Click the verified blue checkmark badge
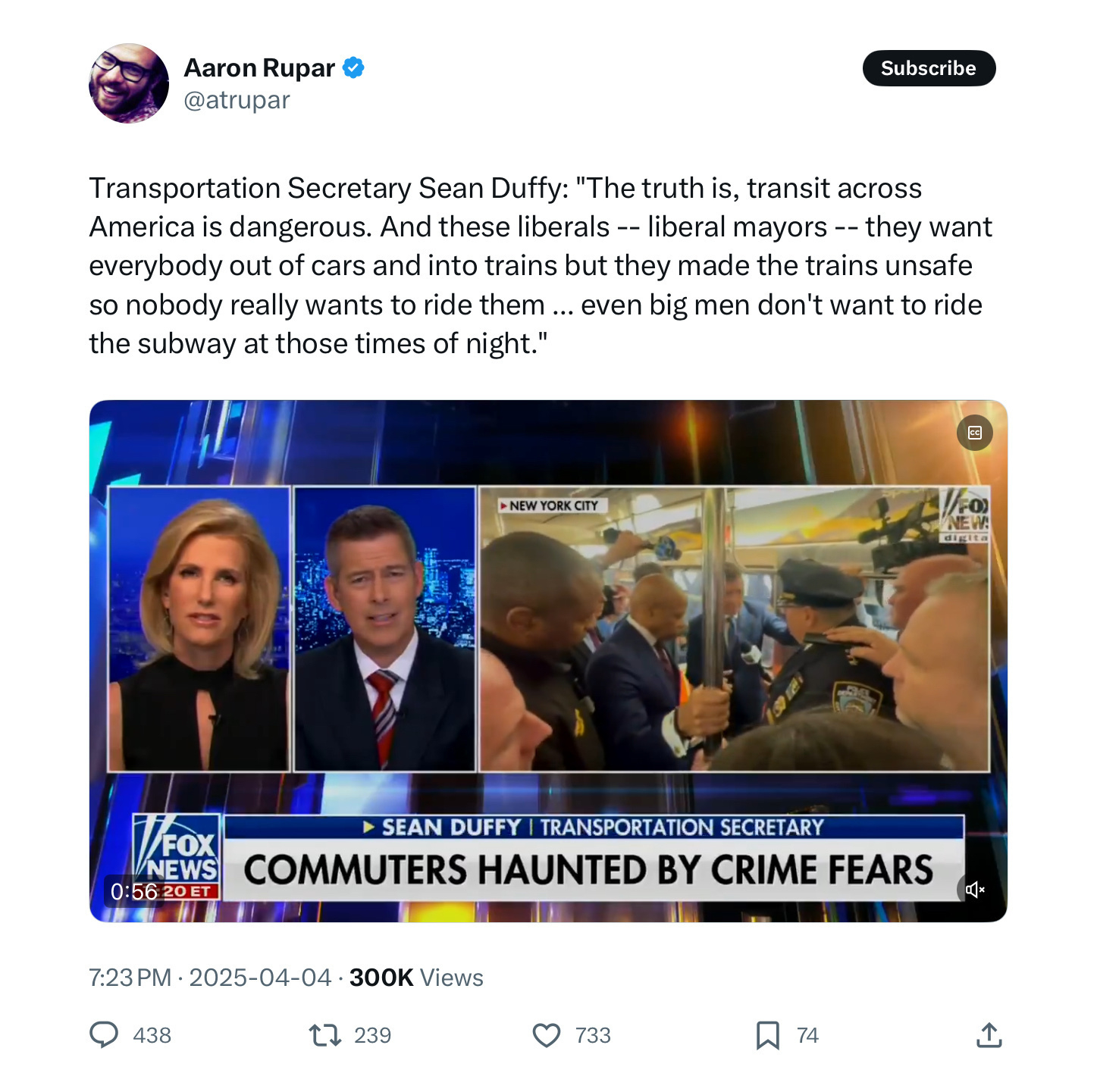Image resolution: width=1097 pixels, height=1092 pixels. point(353,68)
